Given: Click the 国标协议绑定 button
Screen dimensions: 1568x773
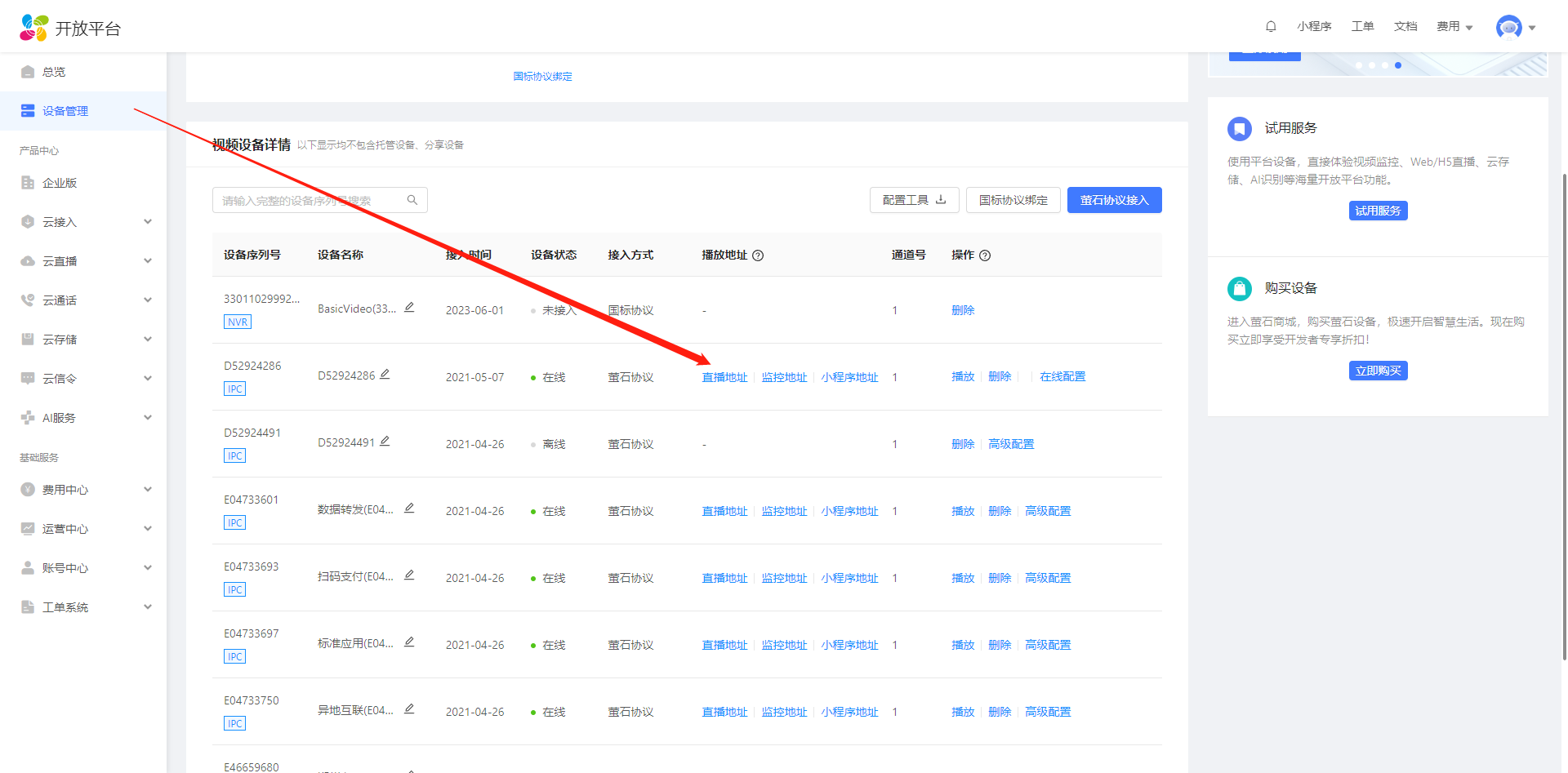Looking at the screenshot, I should point(1013,200).
